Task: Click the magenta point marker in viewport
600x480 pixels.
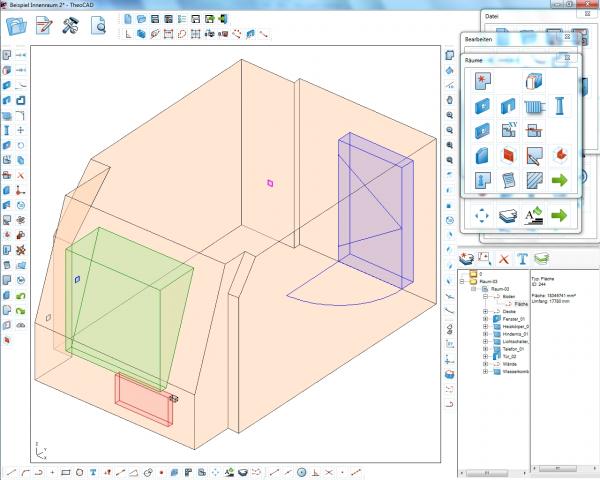Action: point(270,183)
